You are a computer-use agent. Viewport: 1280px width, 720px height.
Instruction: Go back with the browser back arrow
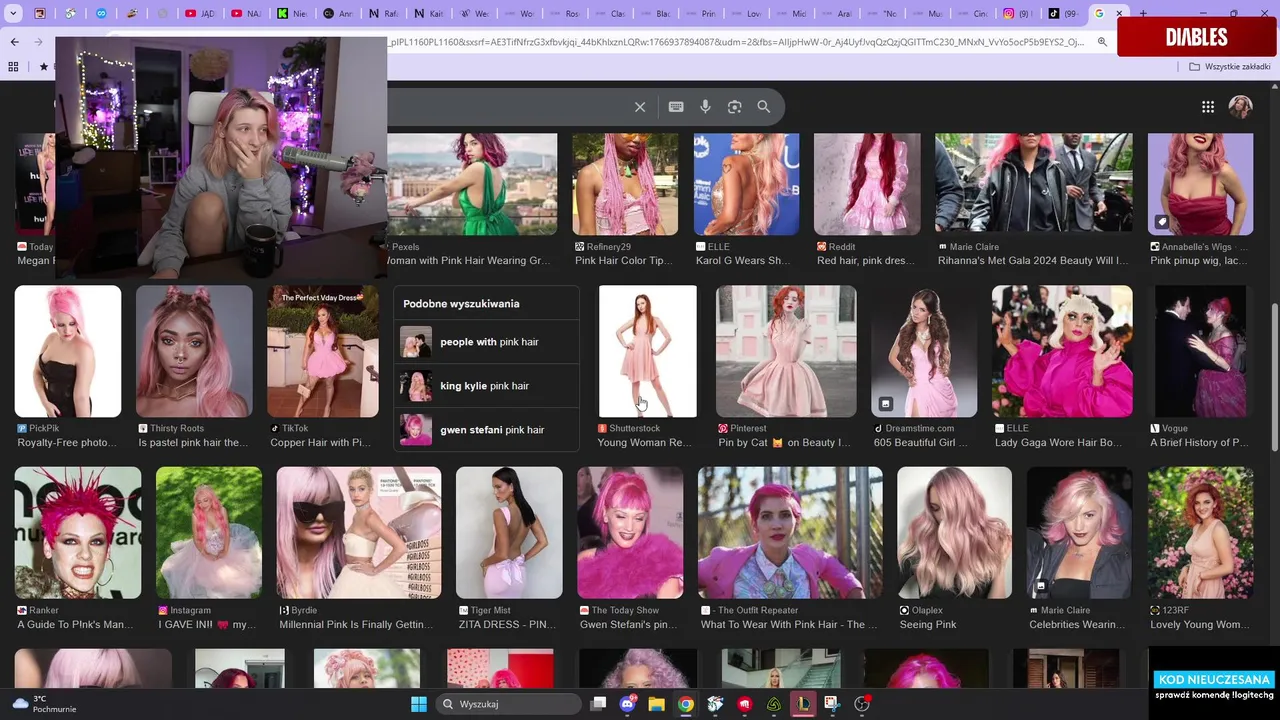14,42
